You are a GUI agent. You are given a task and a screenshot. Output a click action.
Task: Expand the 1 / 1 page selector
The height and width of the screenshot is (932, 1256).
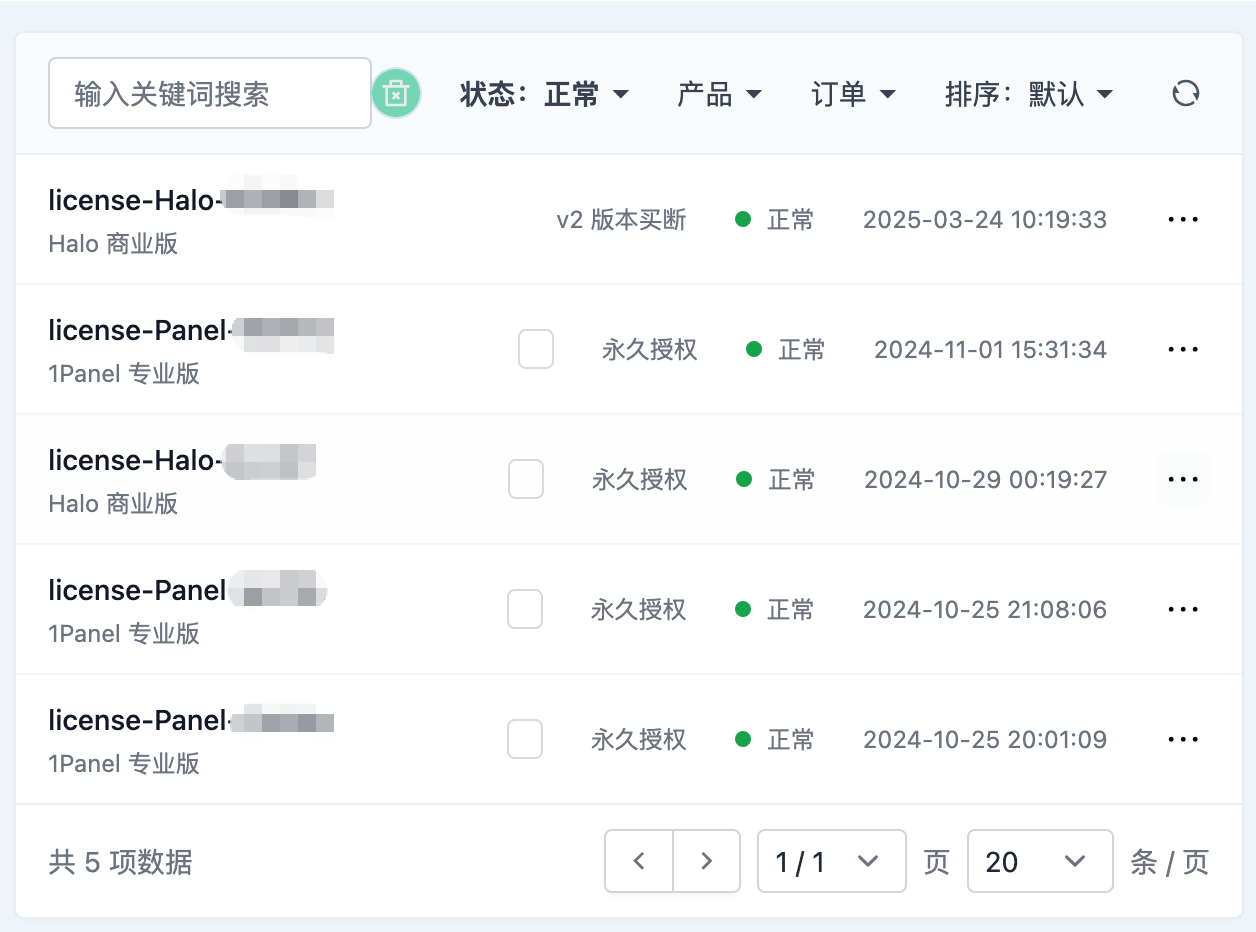[x=832, y=861]
